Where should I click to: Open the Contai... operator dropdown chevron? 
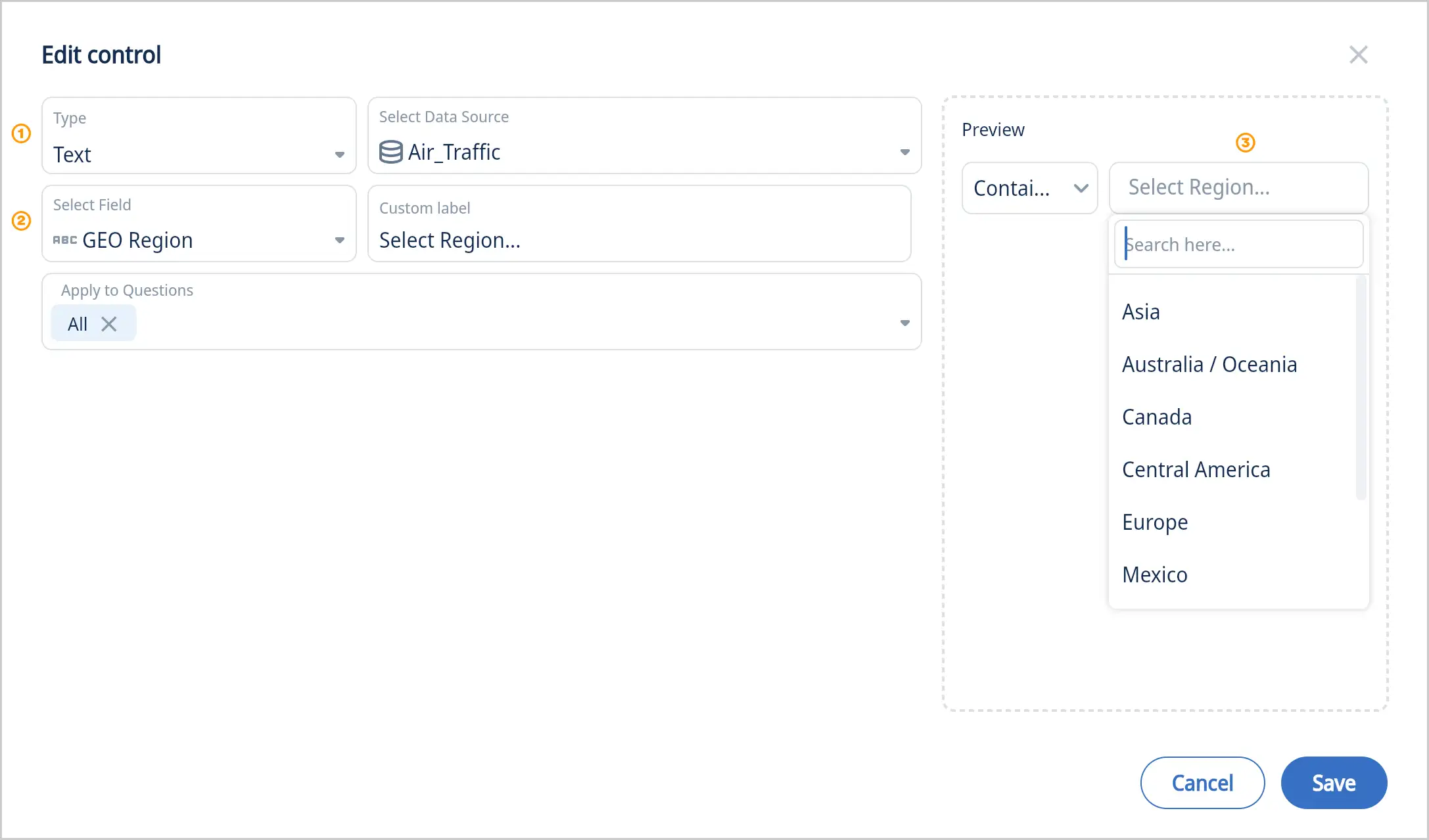pyautogui.click(x=1081, y=189)
